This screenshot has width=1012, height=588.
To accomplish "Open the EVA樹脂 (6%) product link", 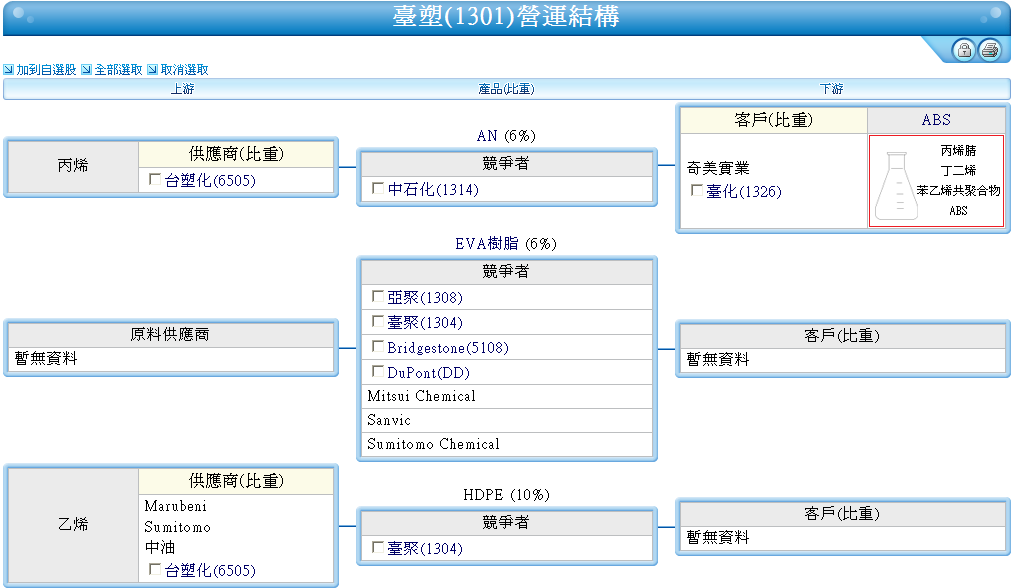I will pyautogui.click(x=506, y=244).
